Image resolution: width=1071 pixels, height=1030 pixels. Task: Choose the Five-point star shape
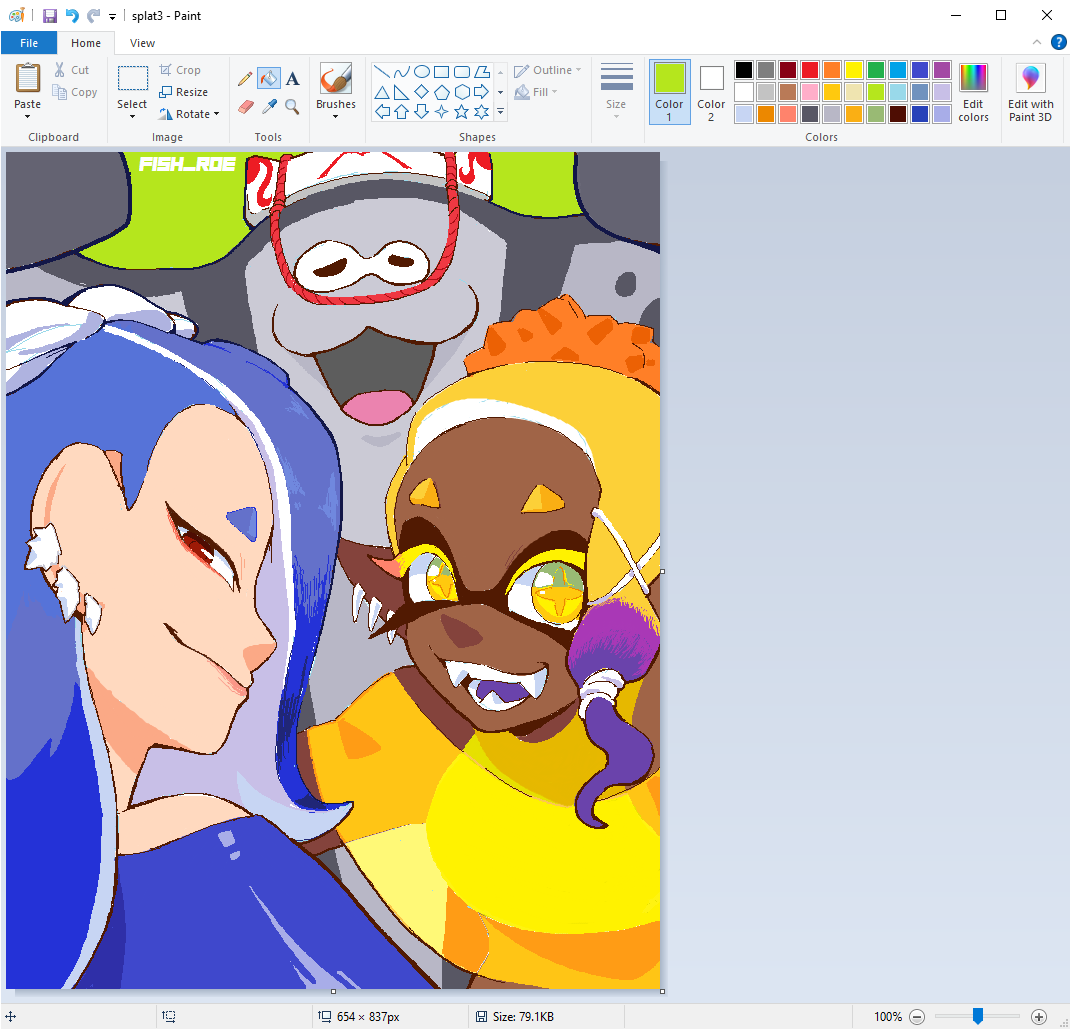pos(462,112)
